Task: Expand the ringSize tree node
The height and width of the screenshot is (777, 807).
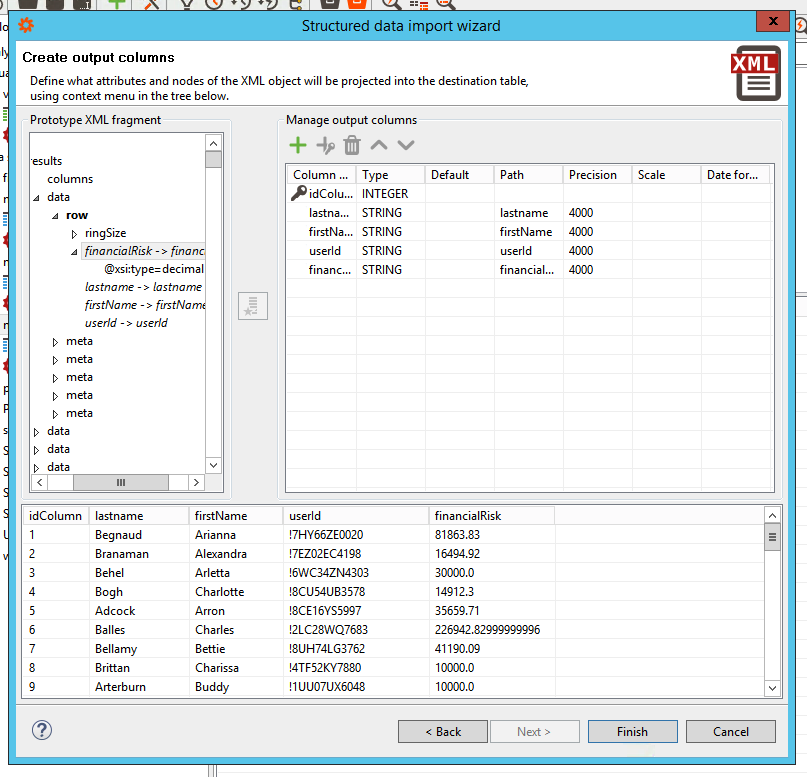Action: (x=74, y=234)
